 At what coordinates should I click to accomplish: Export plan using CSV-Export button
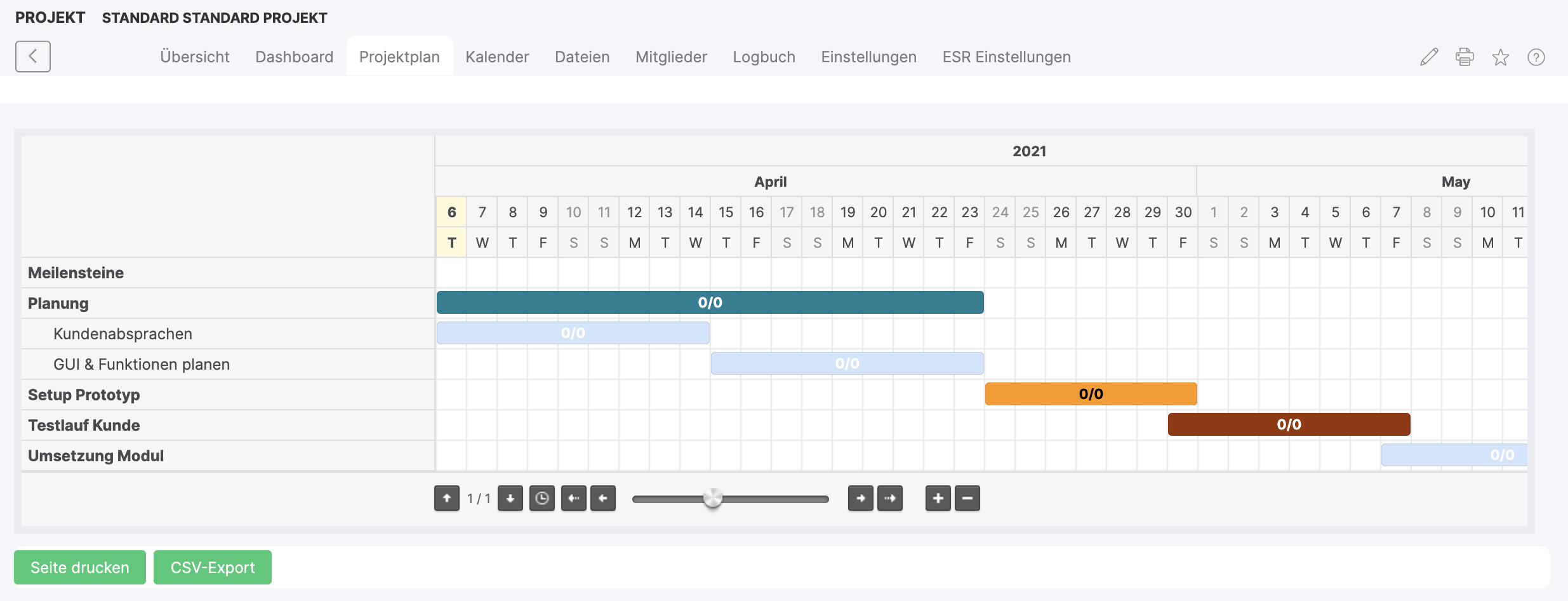(213, 567)
